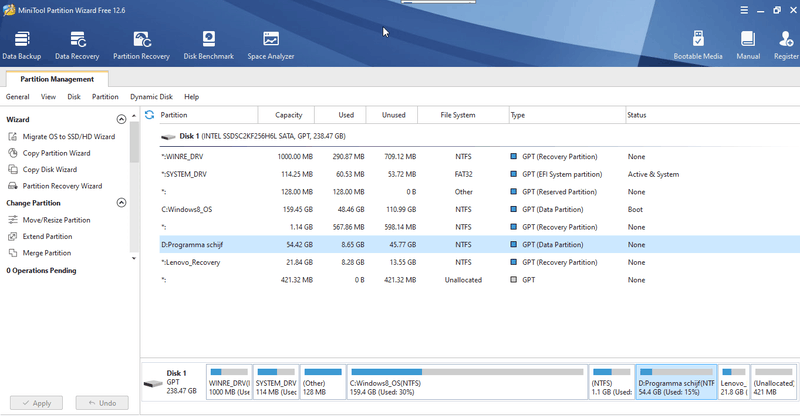The width and height of the screenshot is (800, 418).
Task: Start Disk Benchmark
Action: click(208, 43)
